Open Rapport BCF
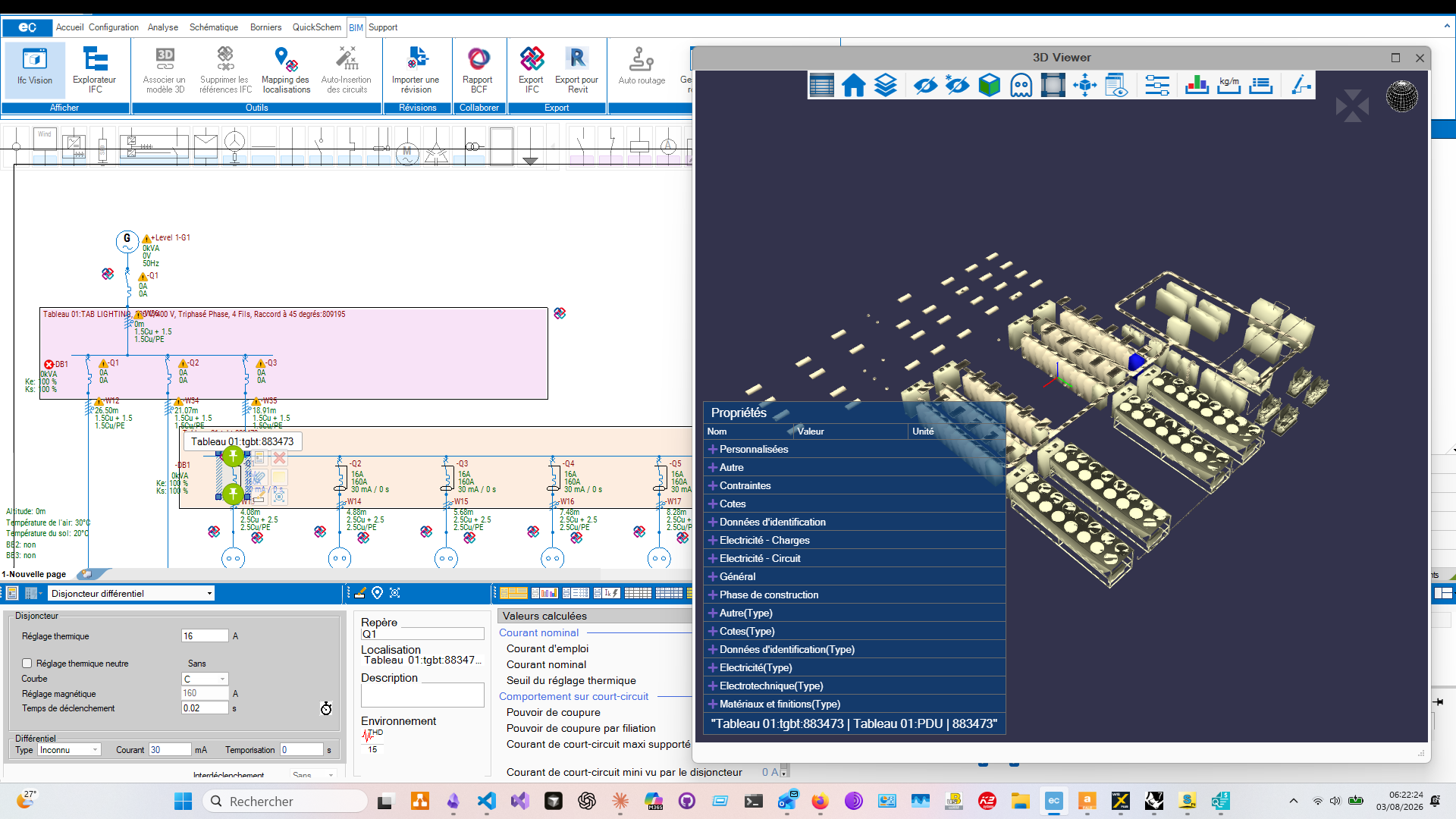1456x819 pixels. click(x=478, y=71)
